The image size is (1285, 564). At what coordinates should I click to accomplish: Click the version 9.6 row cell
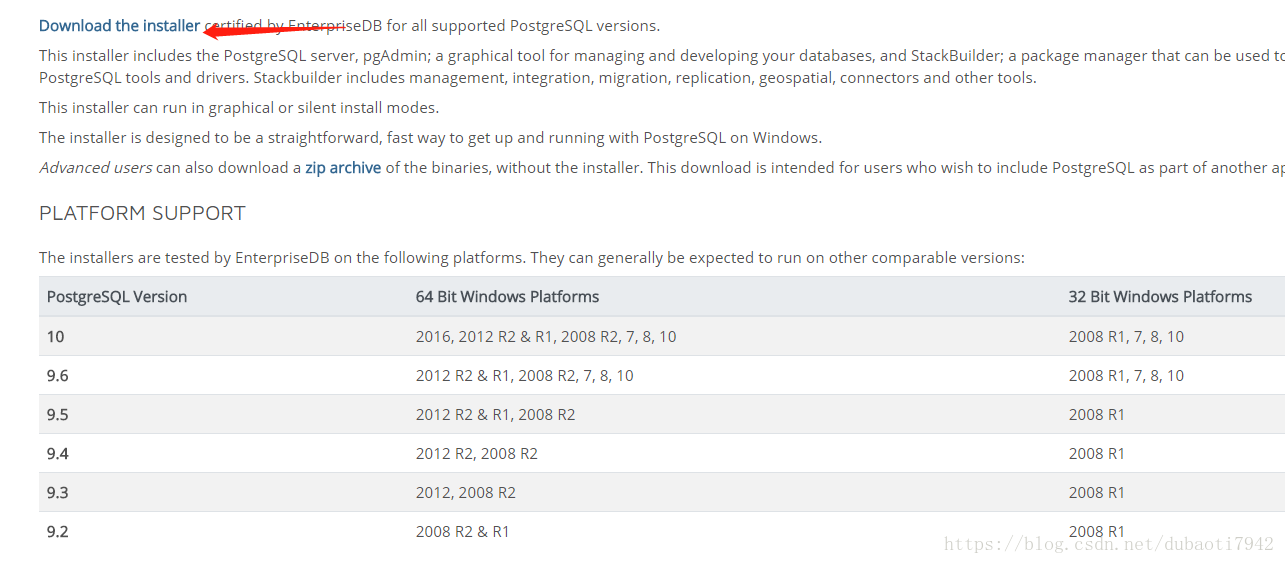pyautogui.click(x=58, y=376)
